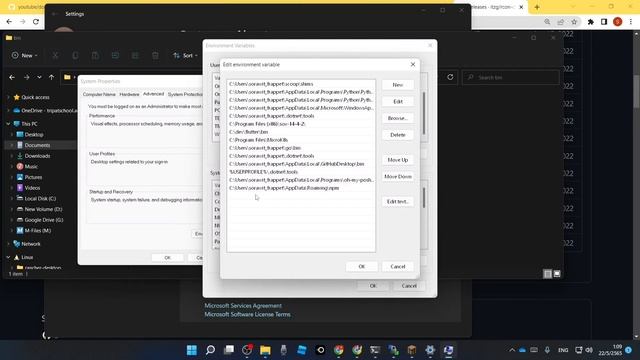Expand the Network tree node
This screenshot has width=640, height=360.
tap(8, 244)
